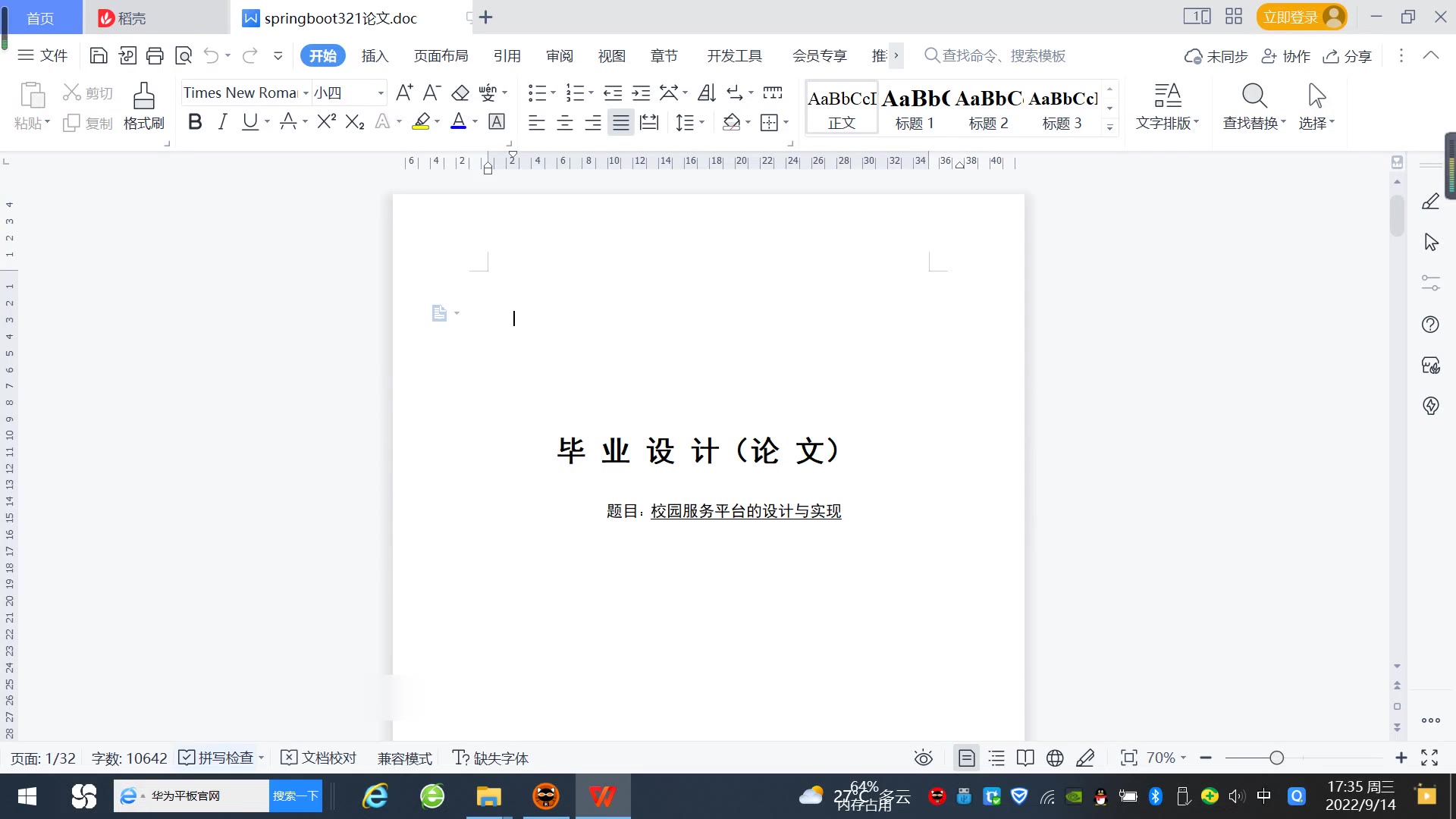
Task: Click the text highlight color icon
Action: (x=421, y=121)
